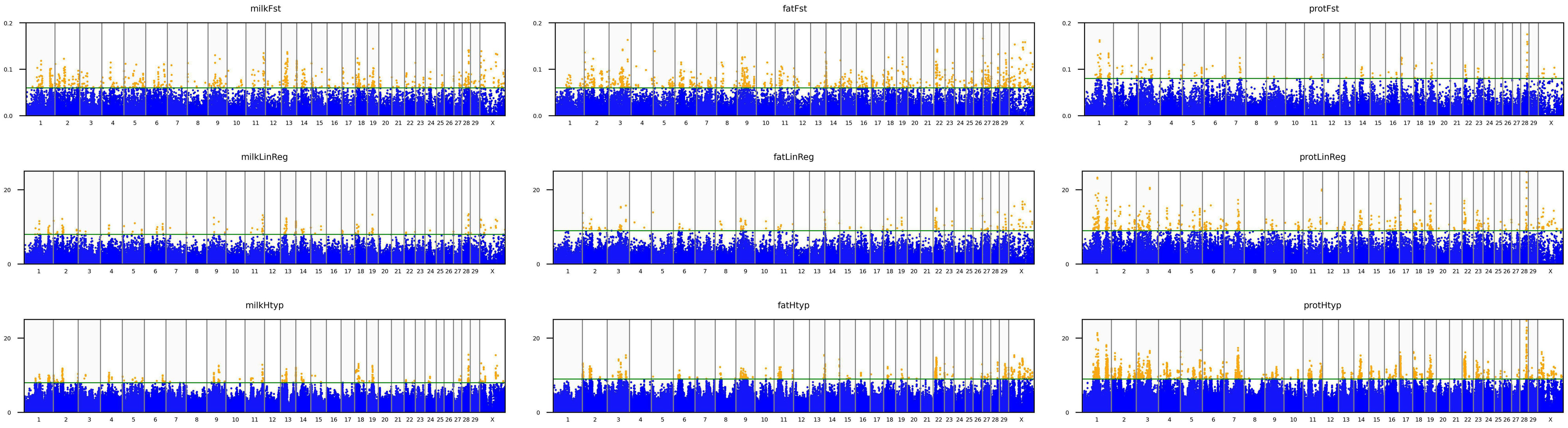This screenshot has width=1568, height=428.
Task: Select the 0.2 y-axis tick on protFst
Action: [1066, 24]
